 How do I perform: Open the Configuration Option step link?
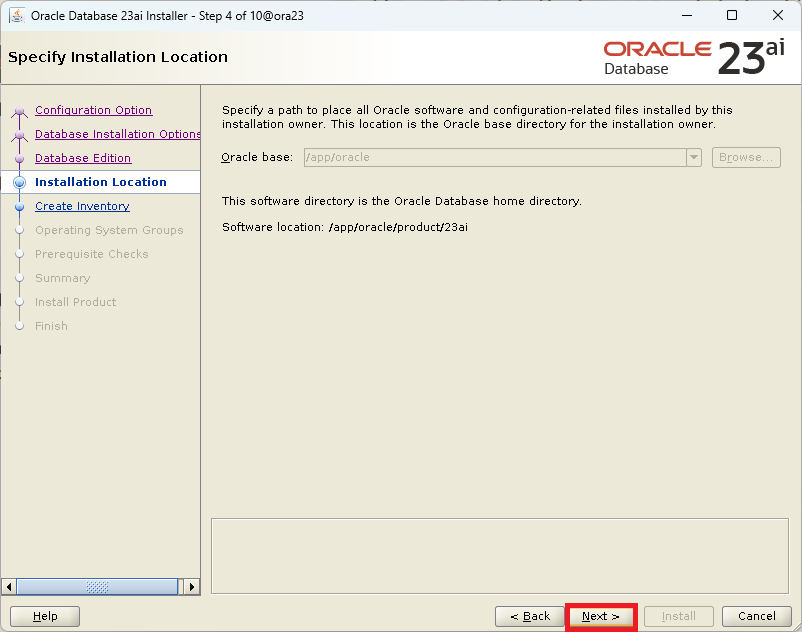click(x=94, y=110)
